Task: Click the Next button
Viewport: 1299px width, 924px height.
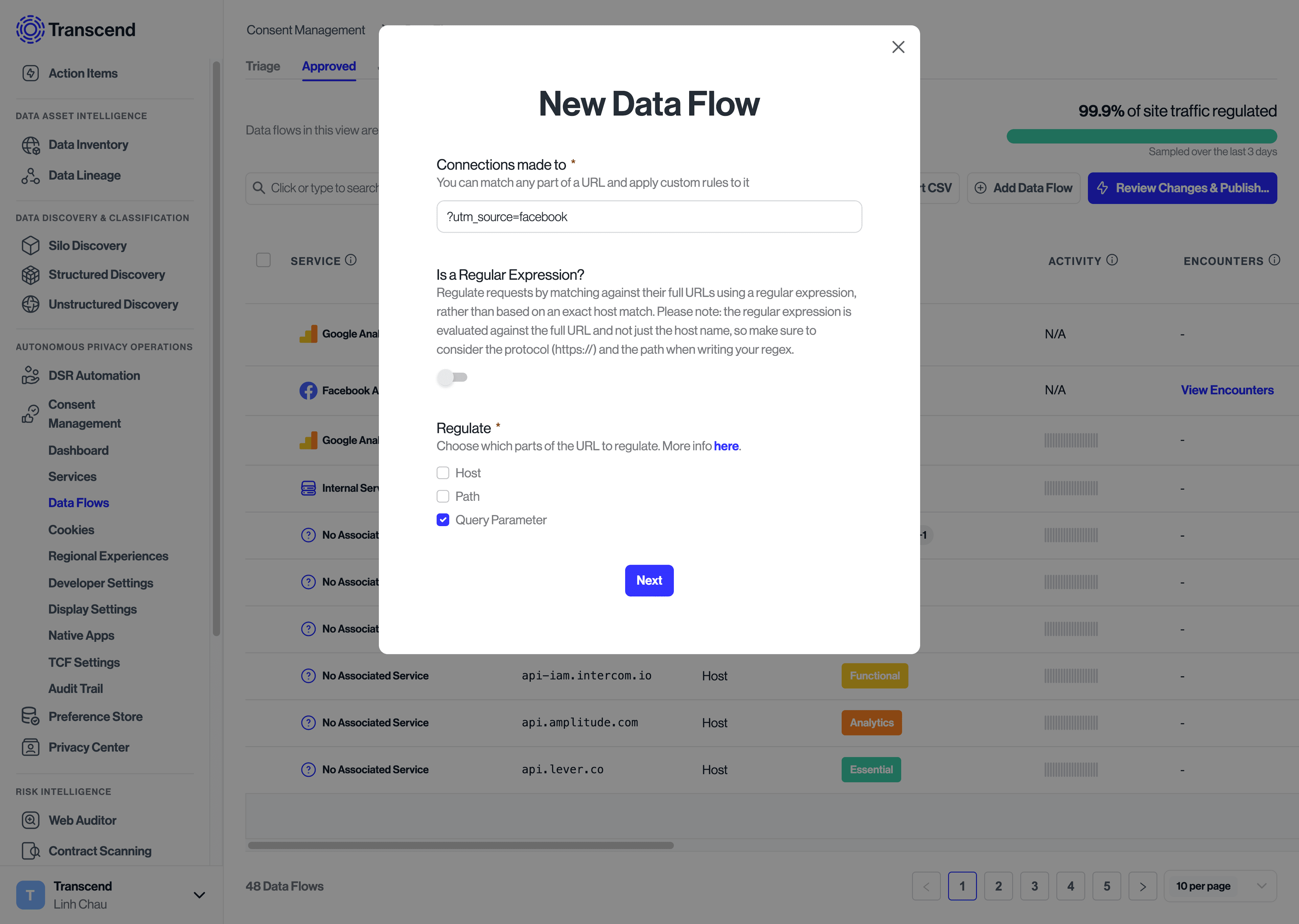Action: pyautogui.click(x=649, y=580)
